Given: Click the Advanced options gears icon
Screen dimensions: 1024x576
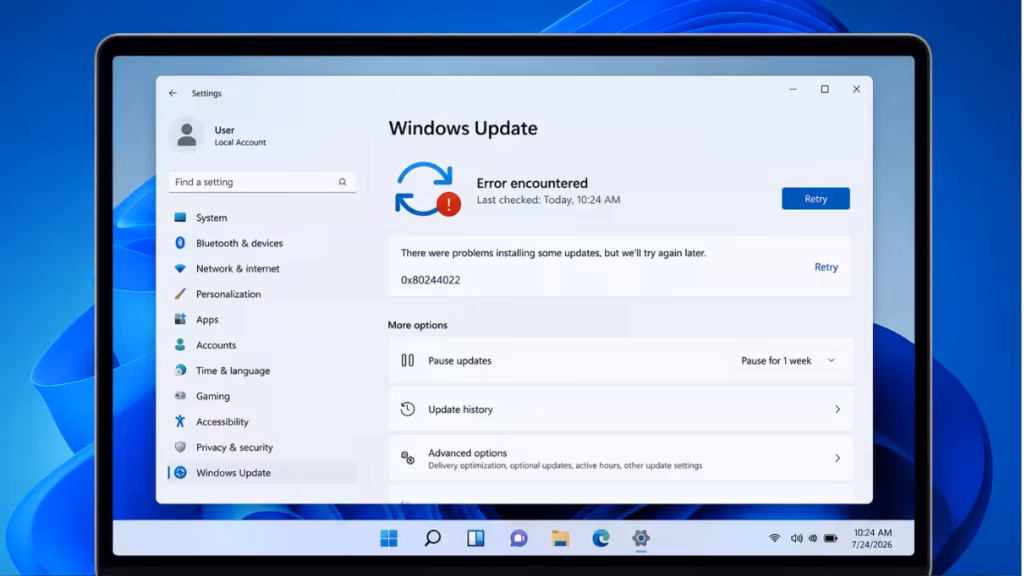Looking at the screenshot, I should 408,458.
